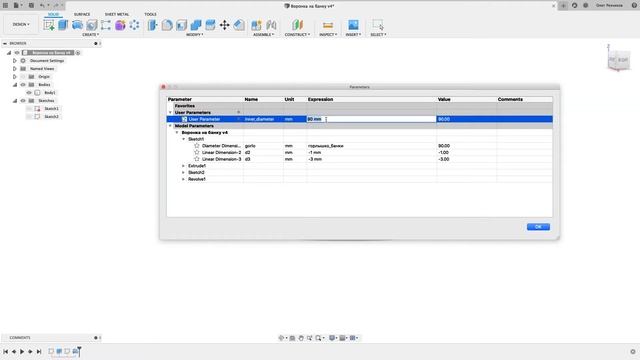640x360 pixels.
Task: Switch to the Surface tab
Action: [82, 14]
